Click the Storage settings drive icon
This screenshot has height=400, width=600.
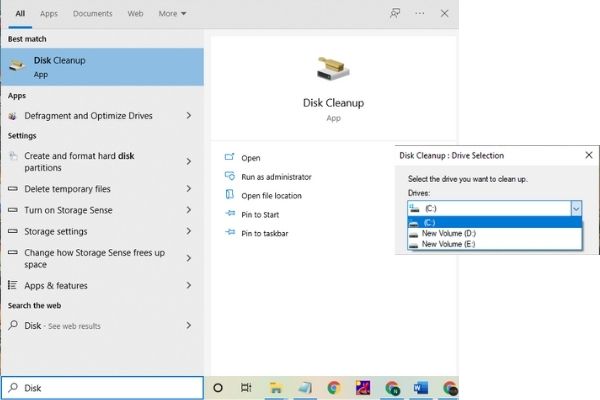pyautogui.click(x=13, y=231)
